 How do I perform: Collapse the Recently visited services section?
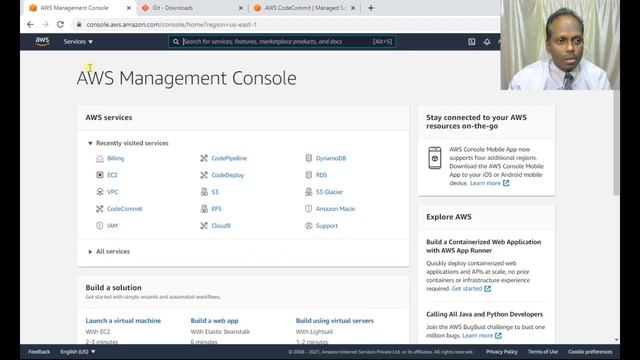90,143
